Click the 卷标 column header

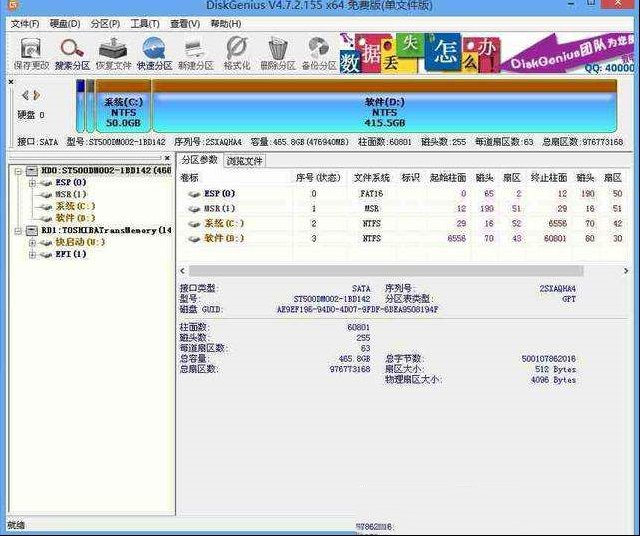click(189, 178)
